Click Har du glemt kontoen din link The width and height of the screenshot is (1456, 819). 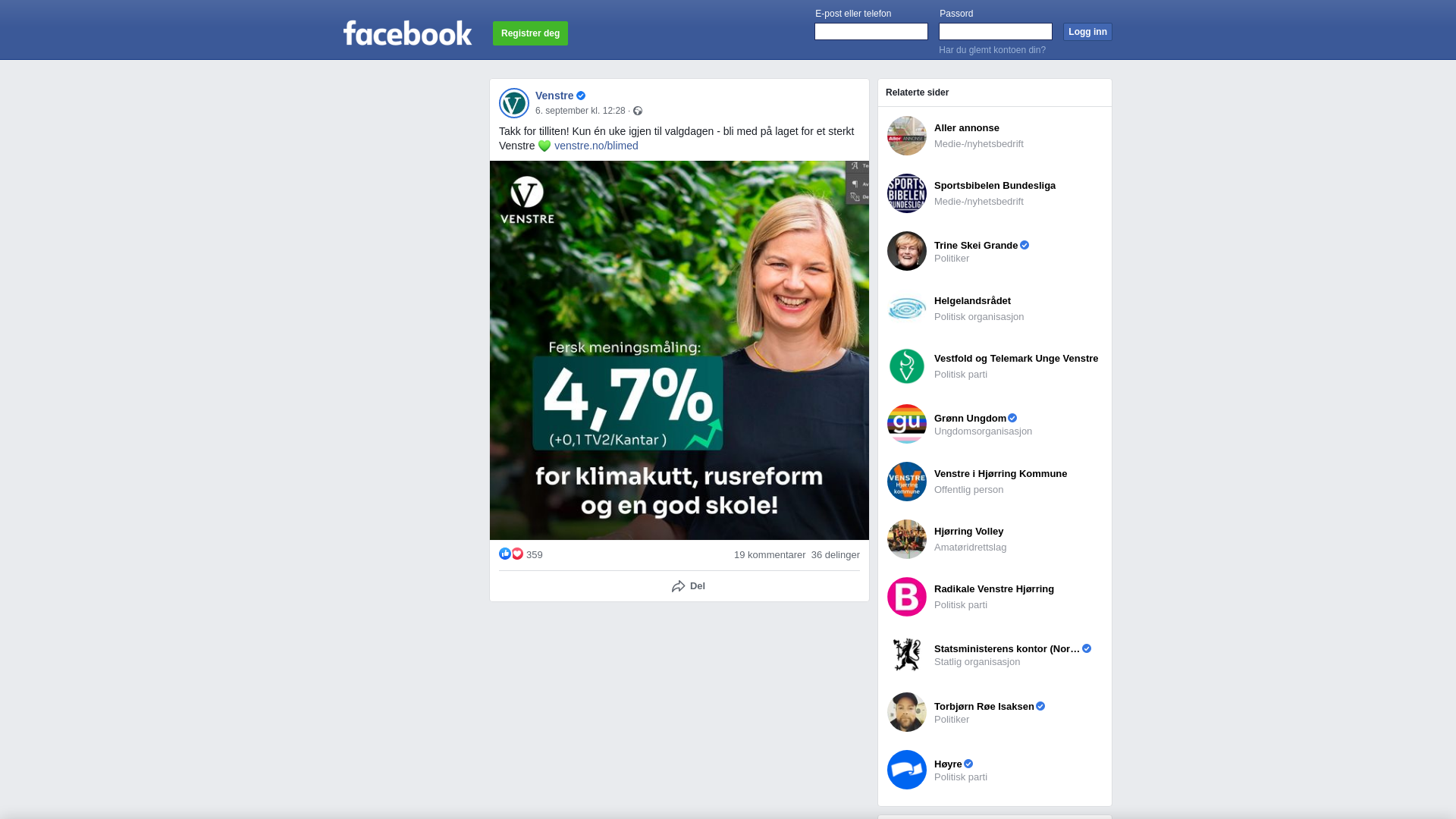coord(992,50)
